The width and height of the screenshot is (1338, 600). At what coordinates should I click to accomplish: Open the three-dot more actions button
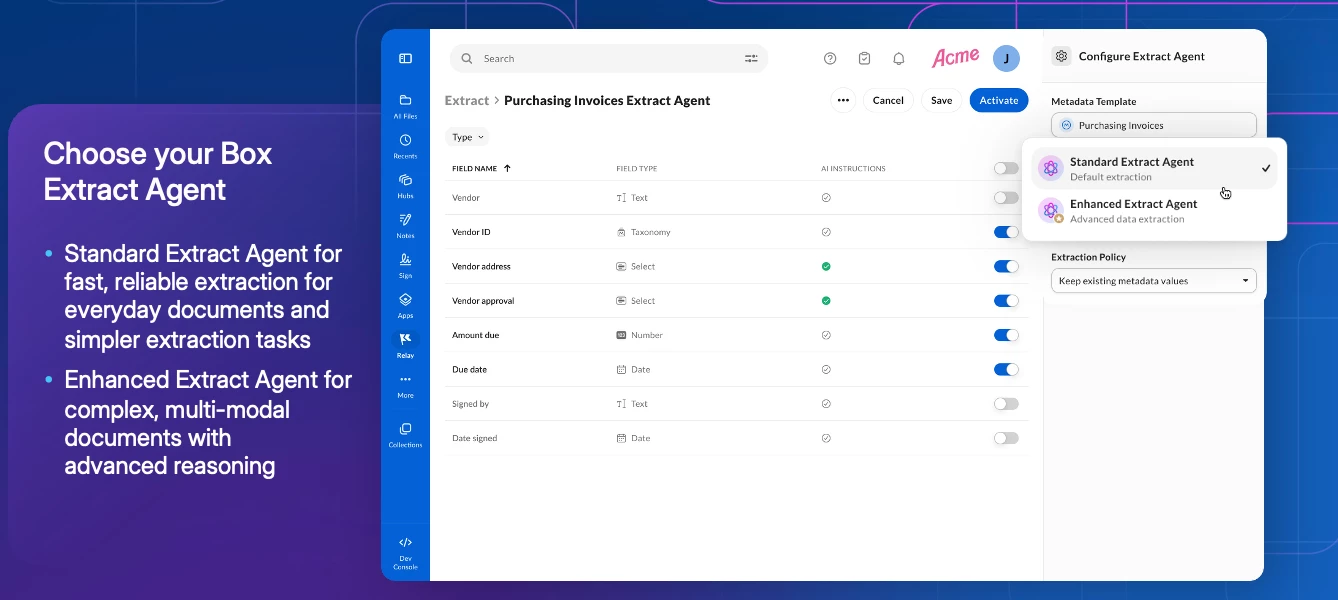point(843,100)
